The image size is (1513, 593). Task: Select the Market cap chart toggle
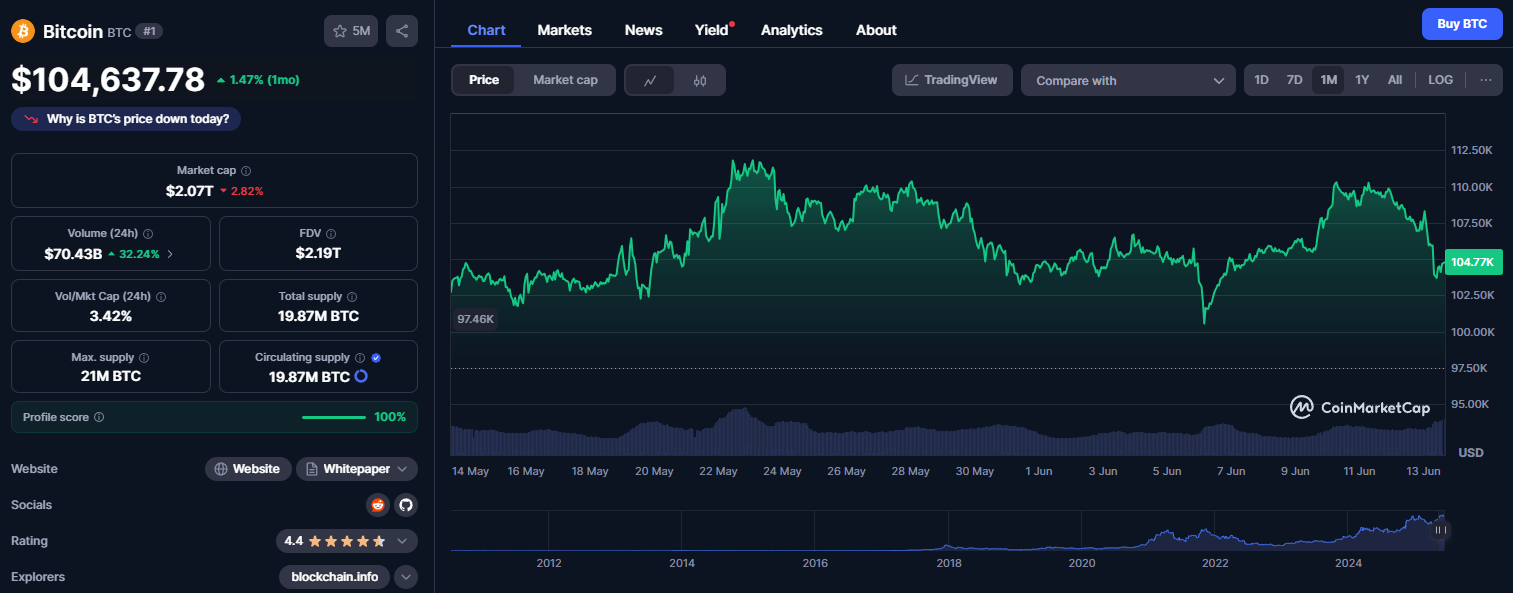tap(565, 80)
